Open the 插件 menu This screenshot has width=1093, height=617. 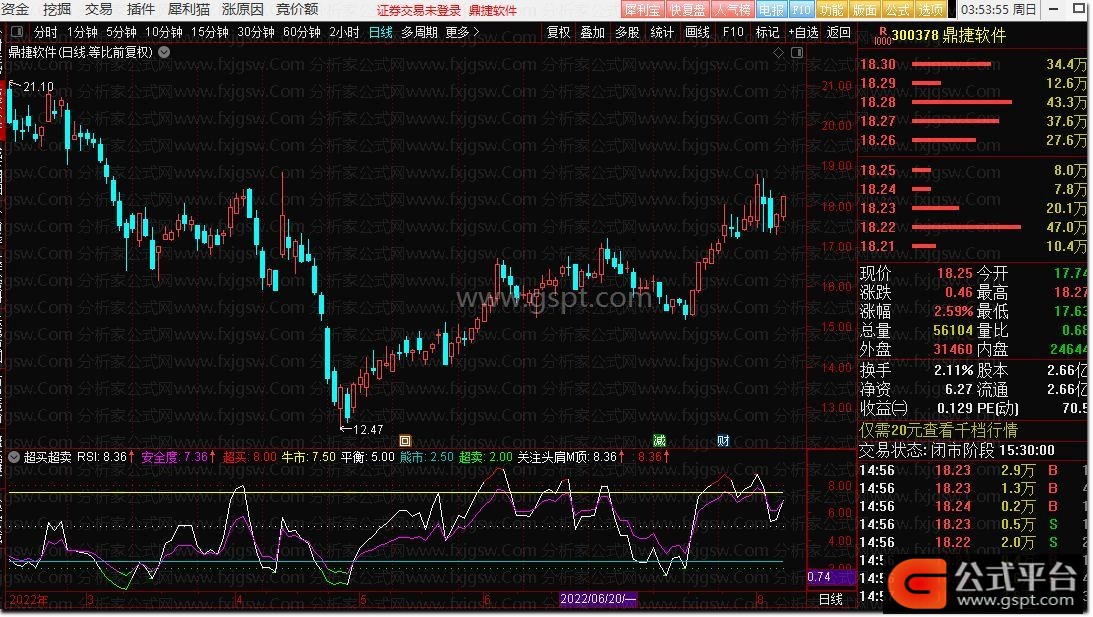(140, 10)
